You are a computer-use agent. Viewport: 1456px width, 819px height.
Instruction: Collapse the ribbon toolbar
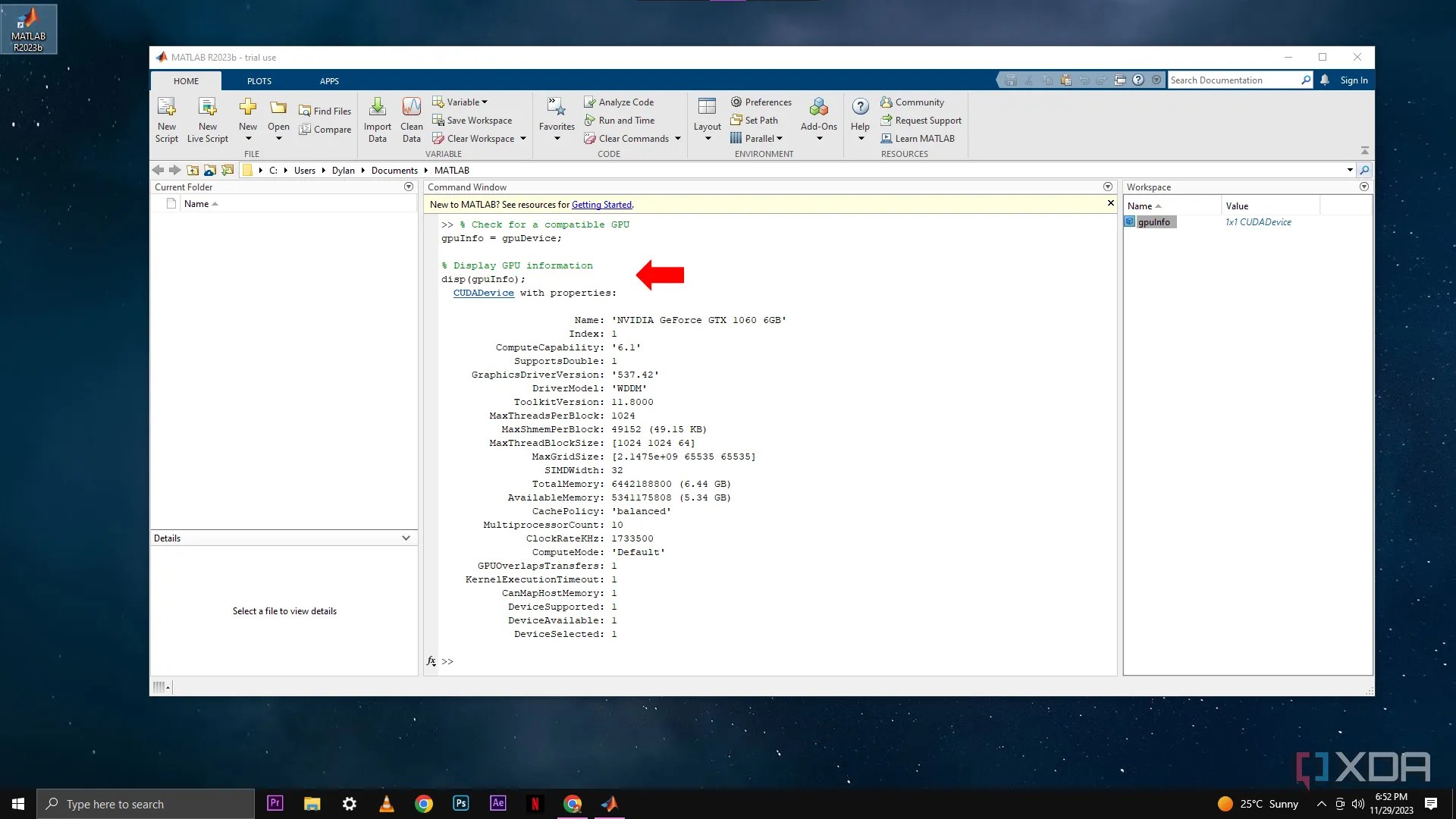[x=1363, y=149]
